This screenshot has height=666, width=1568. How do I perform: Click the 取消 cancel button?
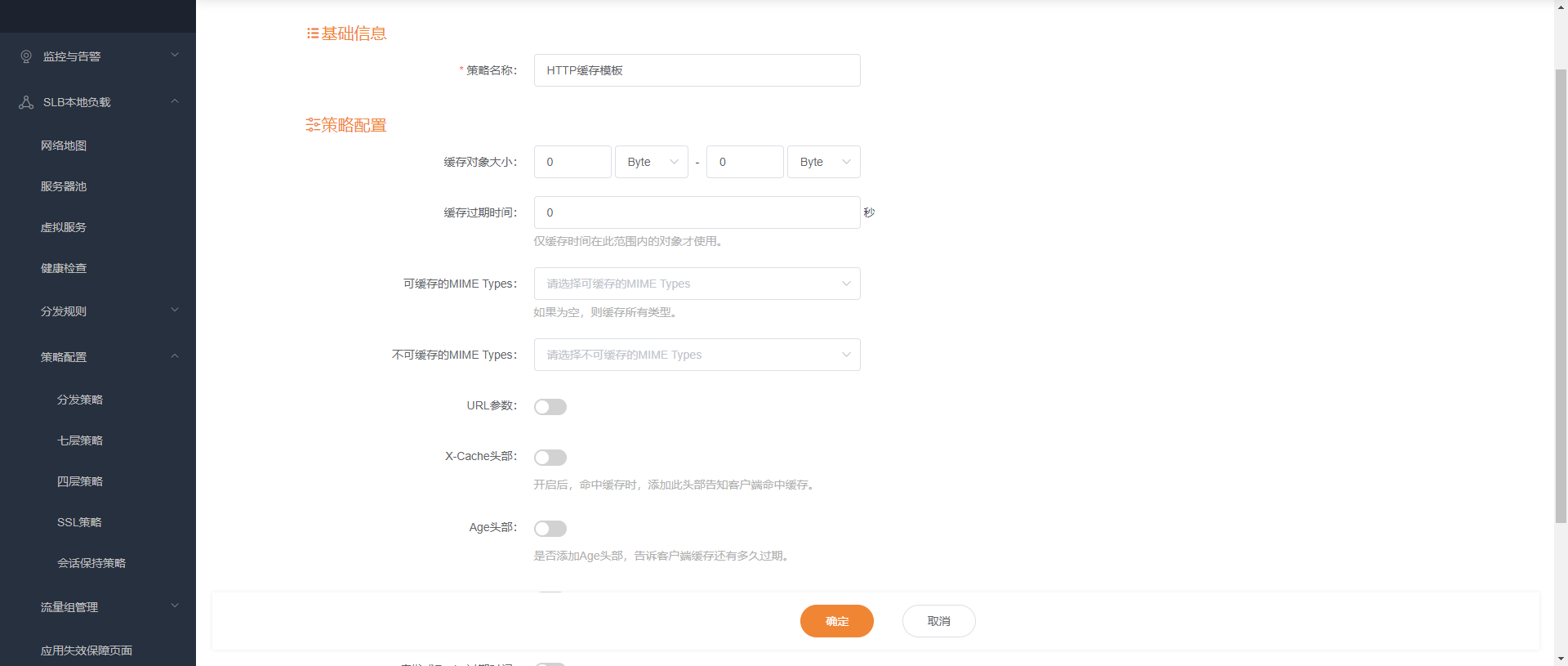(x=938, y=621)
